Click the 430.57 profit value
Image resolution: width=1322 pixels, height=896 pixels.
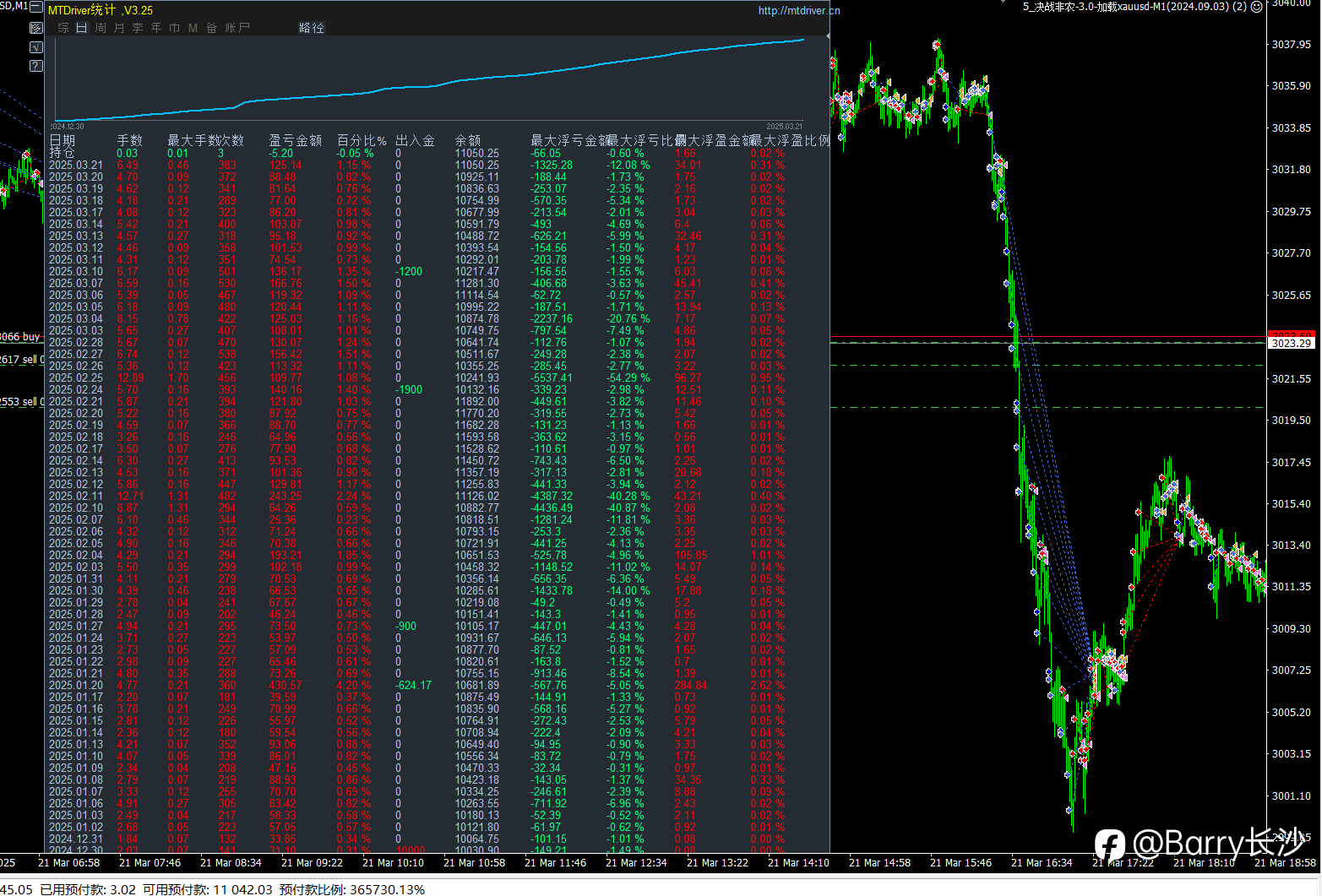pos(286,685)
